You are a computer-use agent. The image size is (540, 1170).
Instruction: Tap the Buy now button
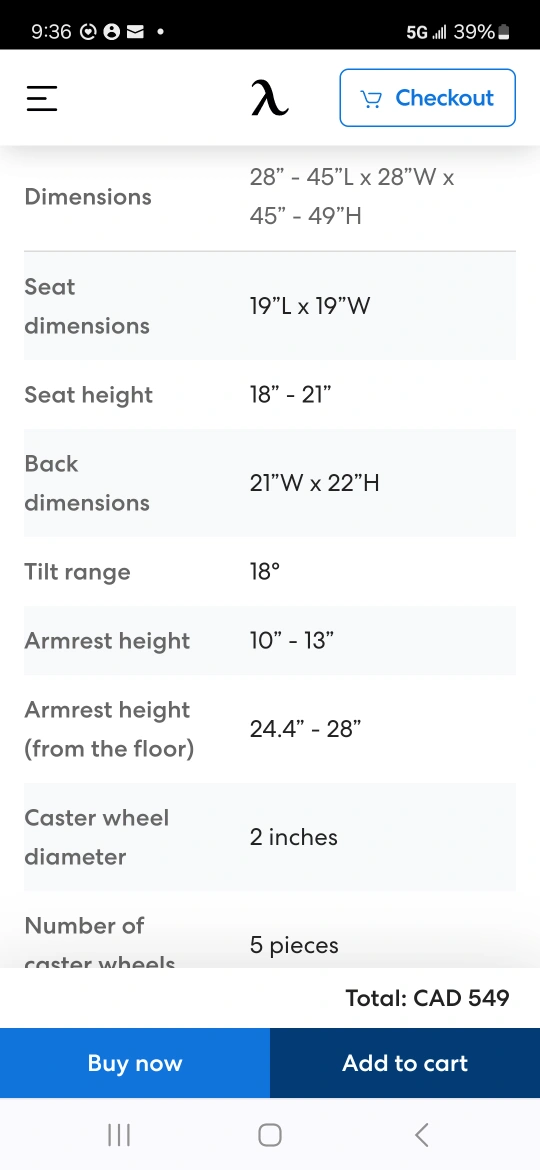[x=135, y=1063]
